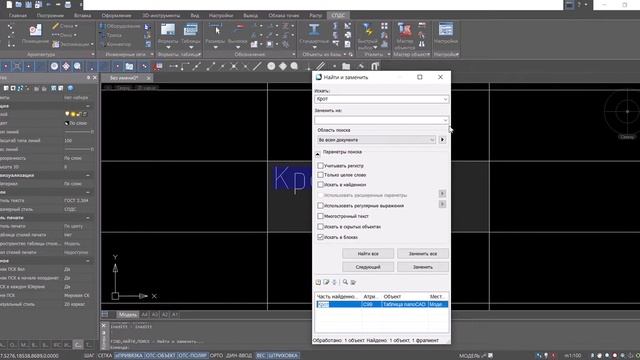Click the diagonal line tool in the toolbar

point(258,66)
